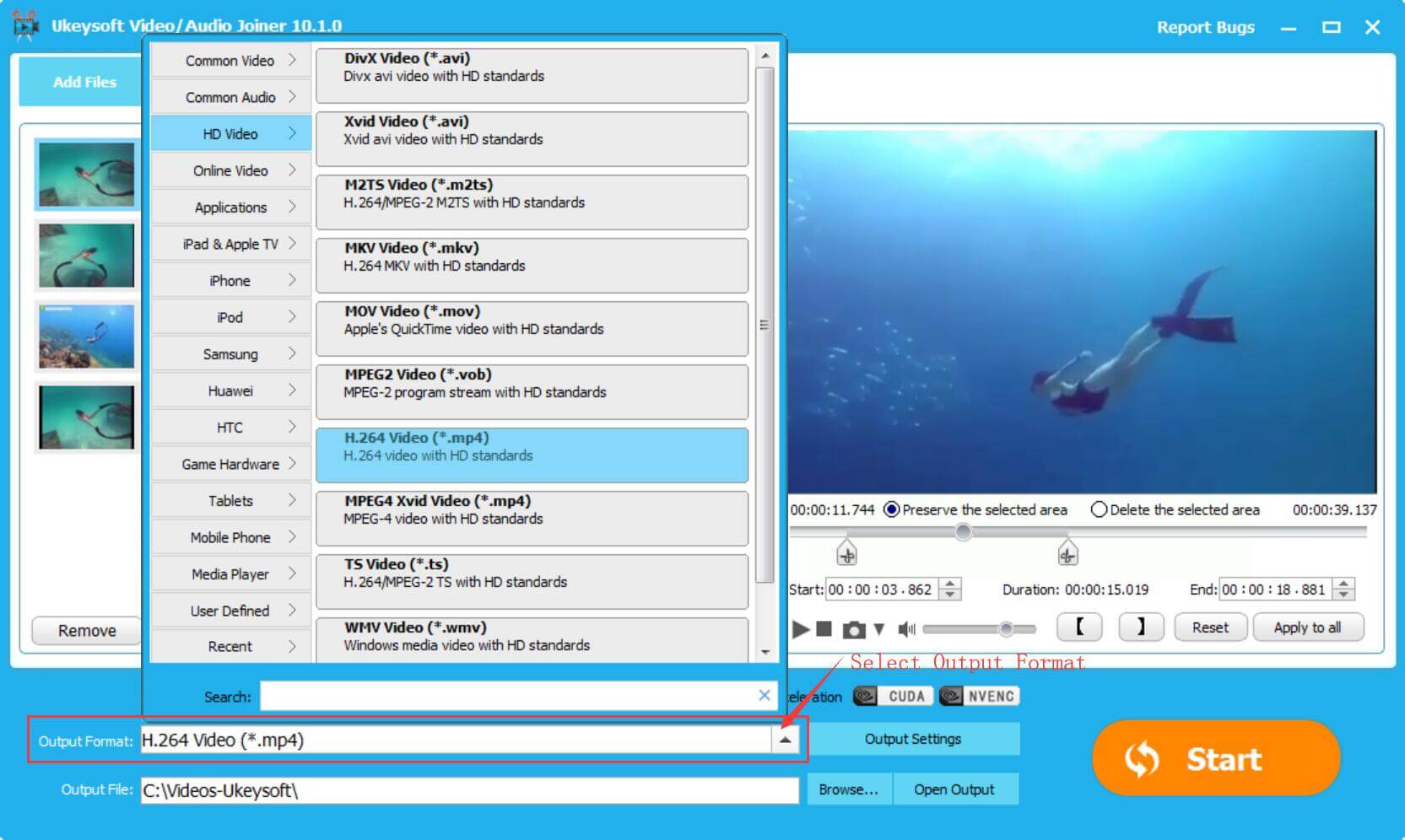The height and width of the screenshot is (840, 1405).
Task: Start joining with the Start button
Action: 1216,757
